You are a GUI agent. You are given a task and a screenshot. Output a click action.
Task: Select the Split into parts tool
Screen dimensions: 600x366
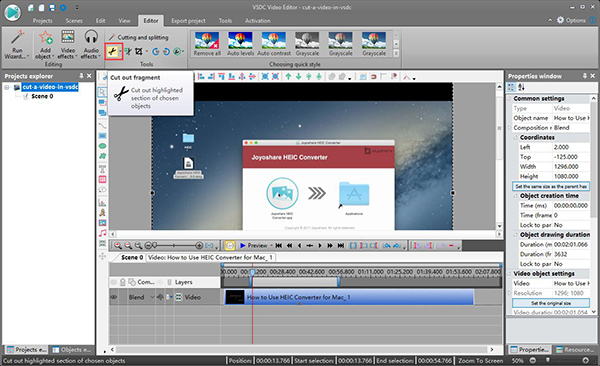coord(128,51)
